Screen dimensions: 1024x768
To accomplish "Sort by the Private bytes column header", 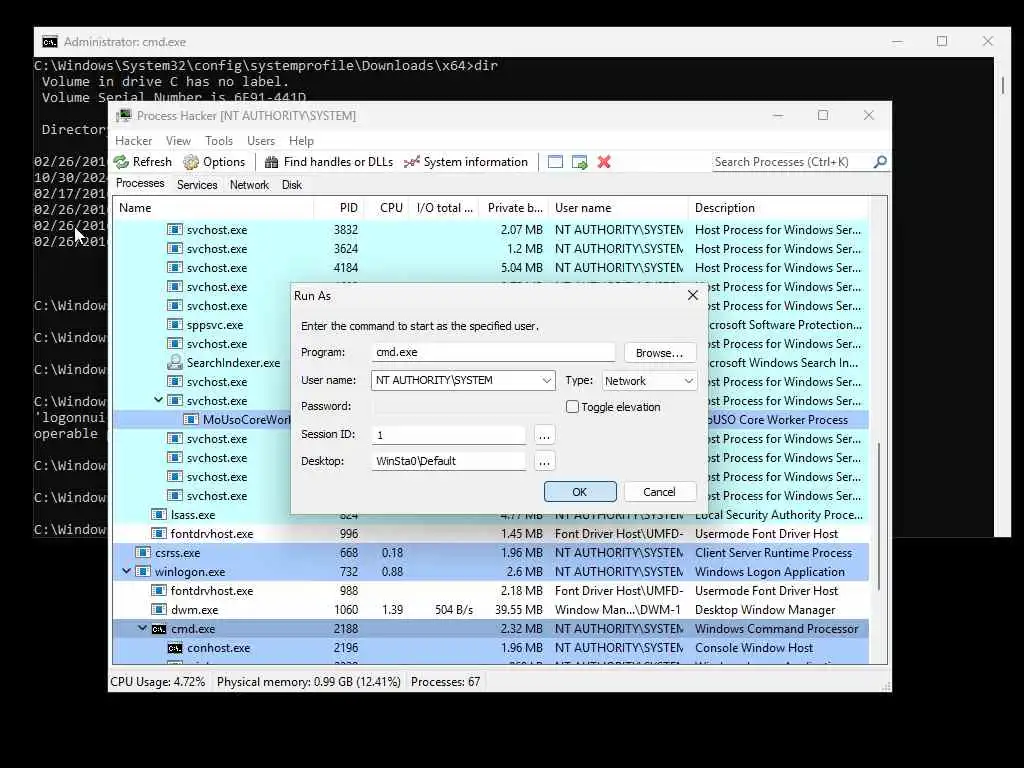I will point(513,208).
